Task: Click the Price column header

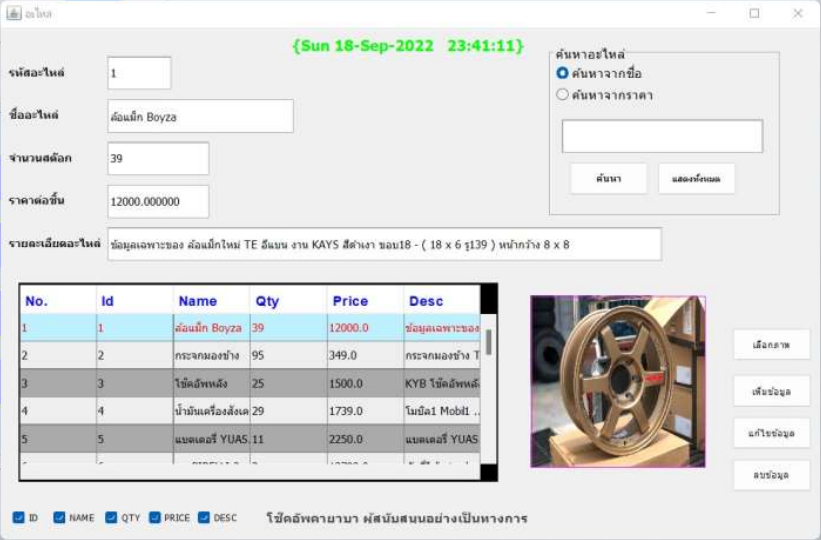Action: (365, 301)
